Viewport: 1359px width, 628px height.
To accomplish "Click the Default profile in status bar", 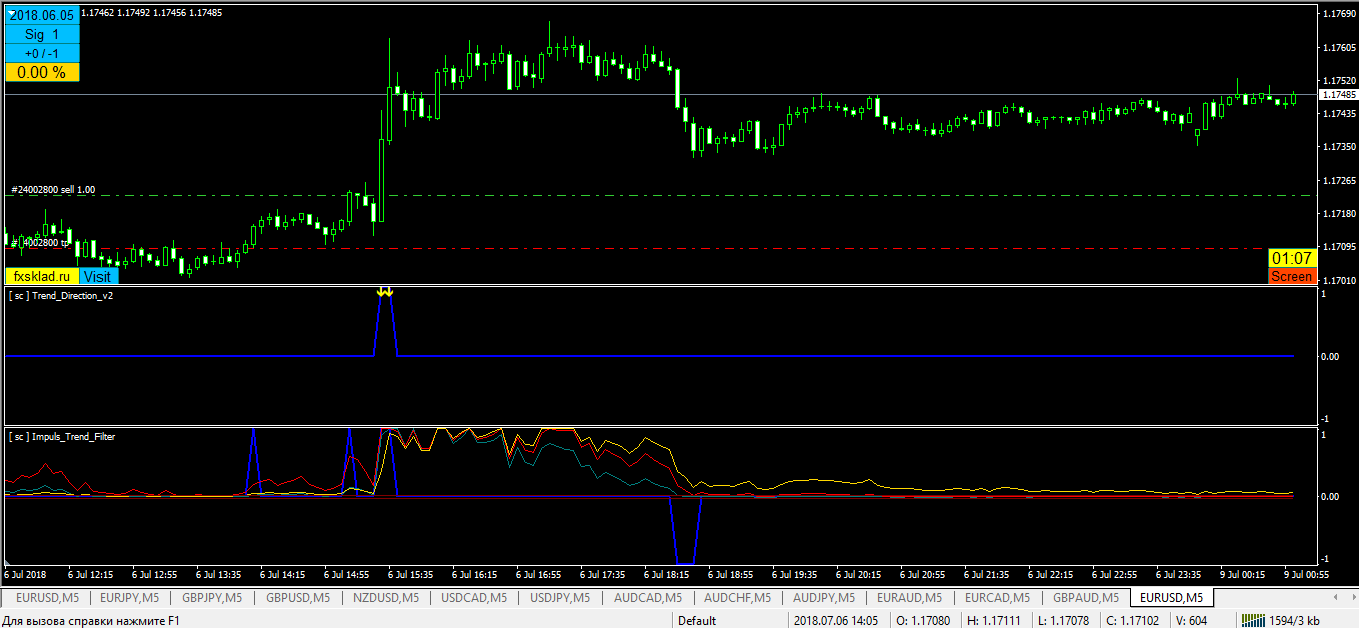I will click(697, 620).
